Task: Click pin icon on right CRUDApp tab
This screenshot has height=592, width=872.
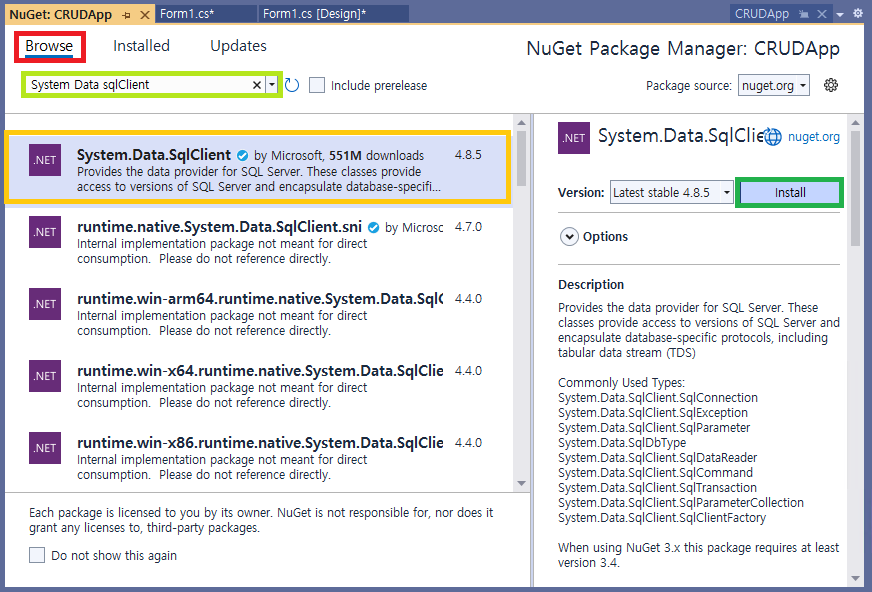Action: point(804,14)
